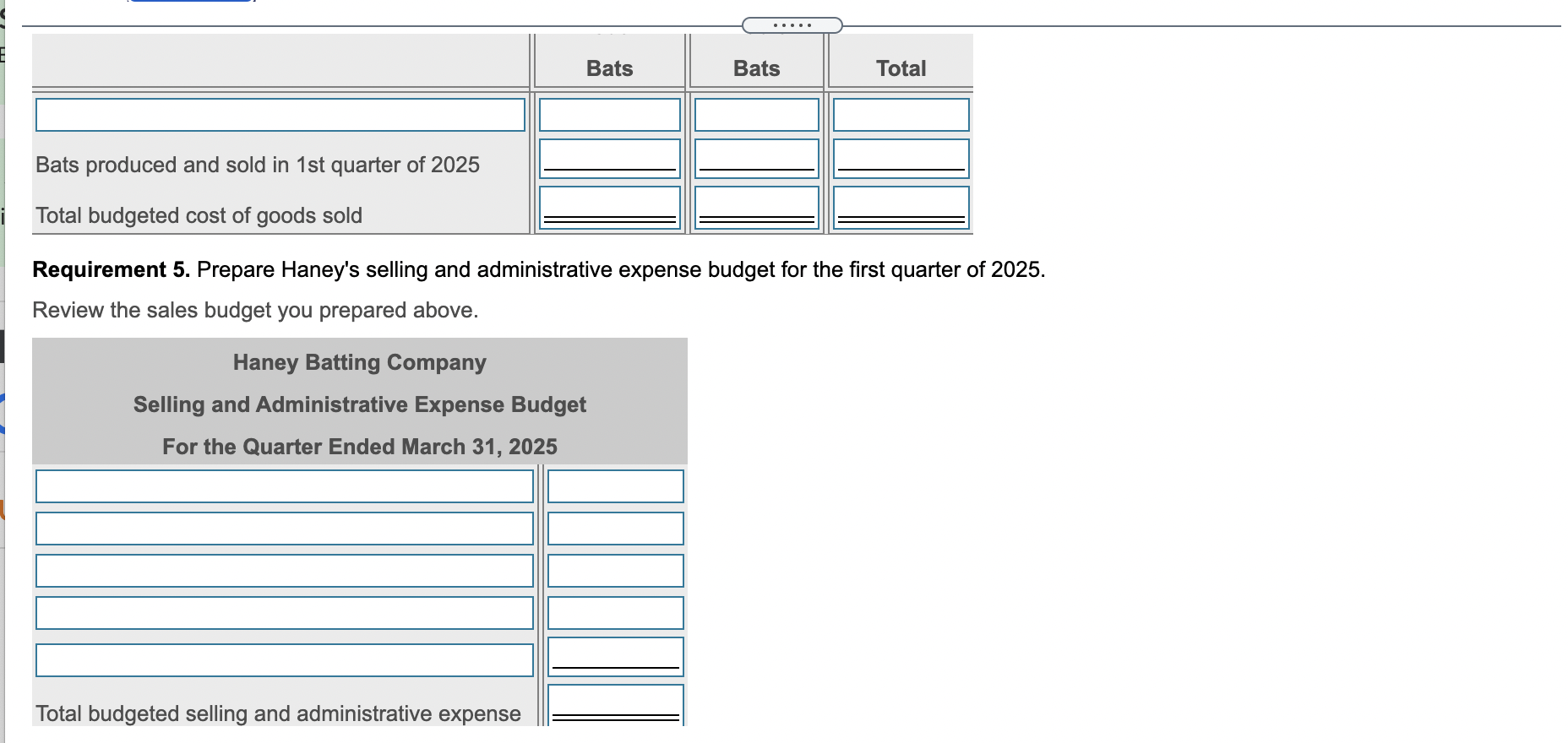Select first expense label field in S&A budget
Viewport: 1568px width, 743px height.
pos(285,486)
